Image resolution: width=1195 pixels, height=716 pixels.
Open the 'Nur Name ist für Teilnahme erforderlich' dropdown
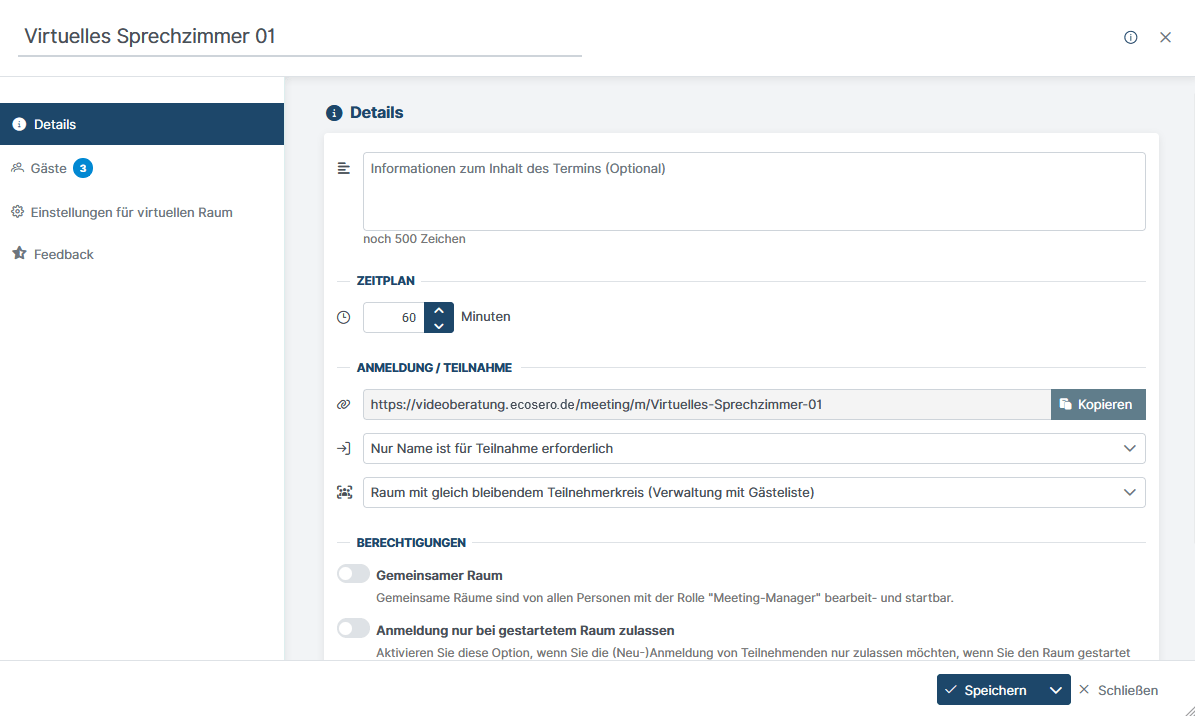click(754, 448)
